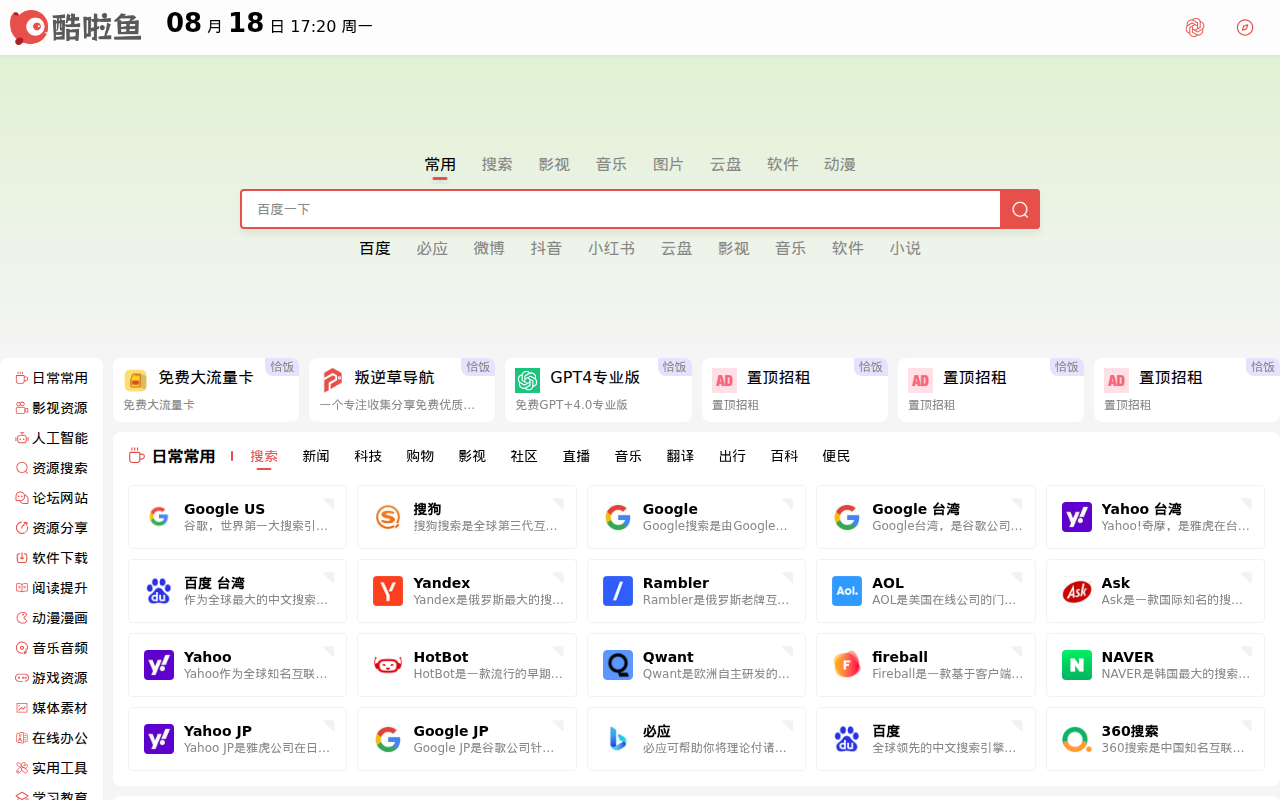This screenshot has width=1280, height=800.
Task: Switch to the 图片 search category tab
Action: (668, 164)
